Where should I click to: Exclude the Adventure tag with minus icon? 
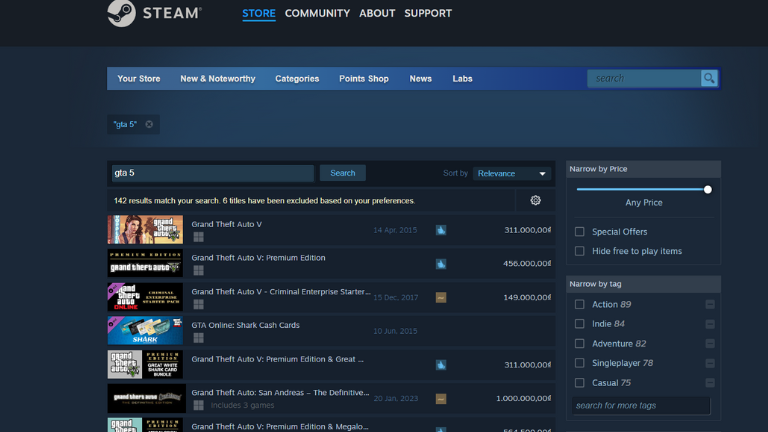710,344
